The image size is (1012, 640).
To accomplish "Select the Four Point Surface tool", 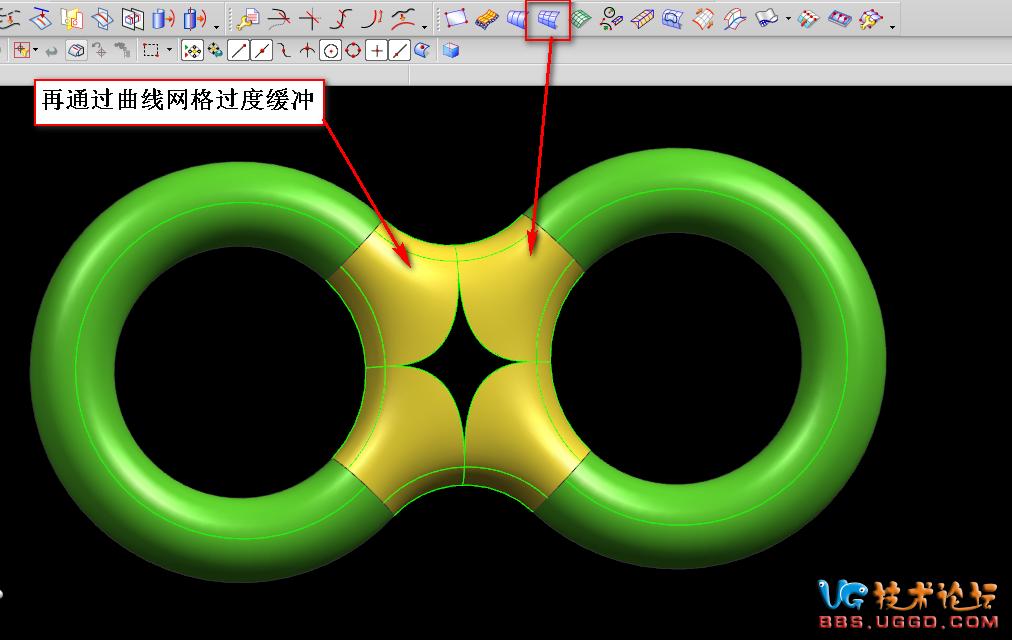I will tap(456, 19).
